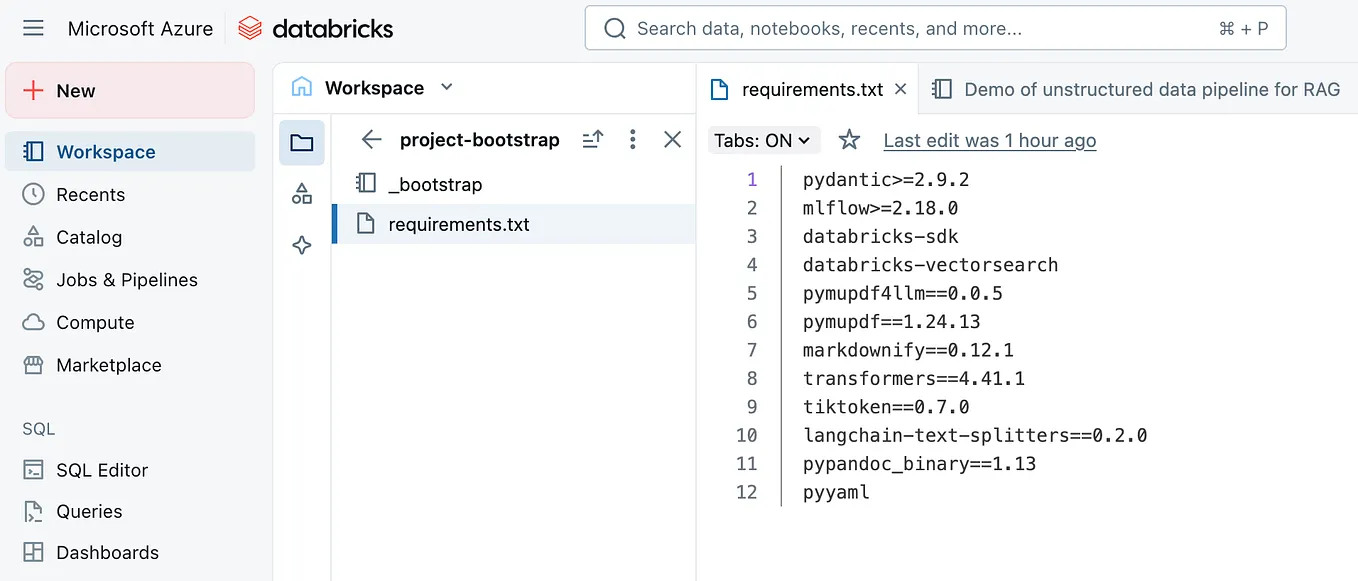Viewport: 1358px width, 581px height.
Task: Navigate to SQL Editor in sidebar
Action: (x=102, y=470)
